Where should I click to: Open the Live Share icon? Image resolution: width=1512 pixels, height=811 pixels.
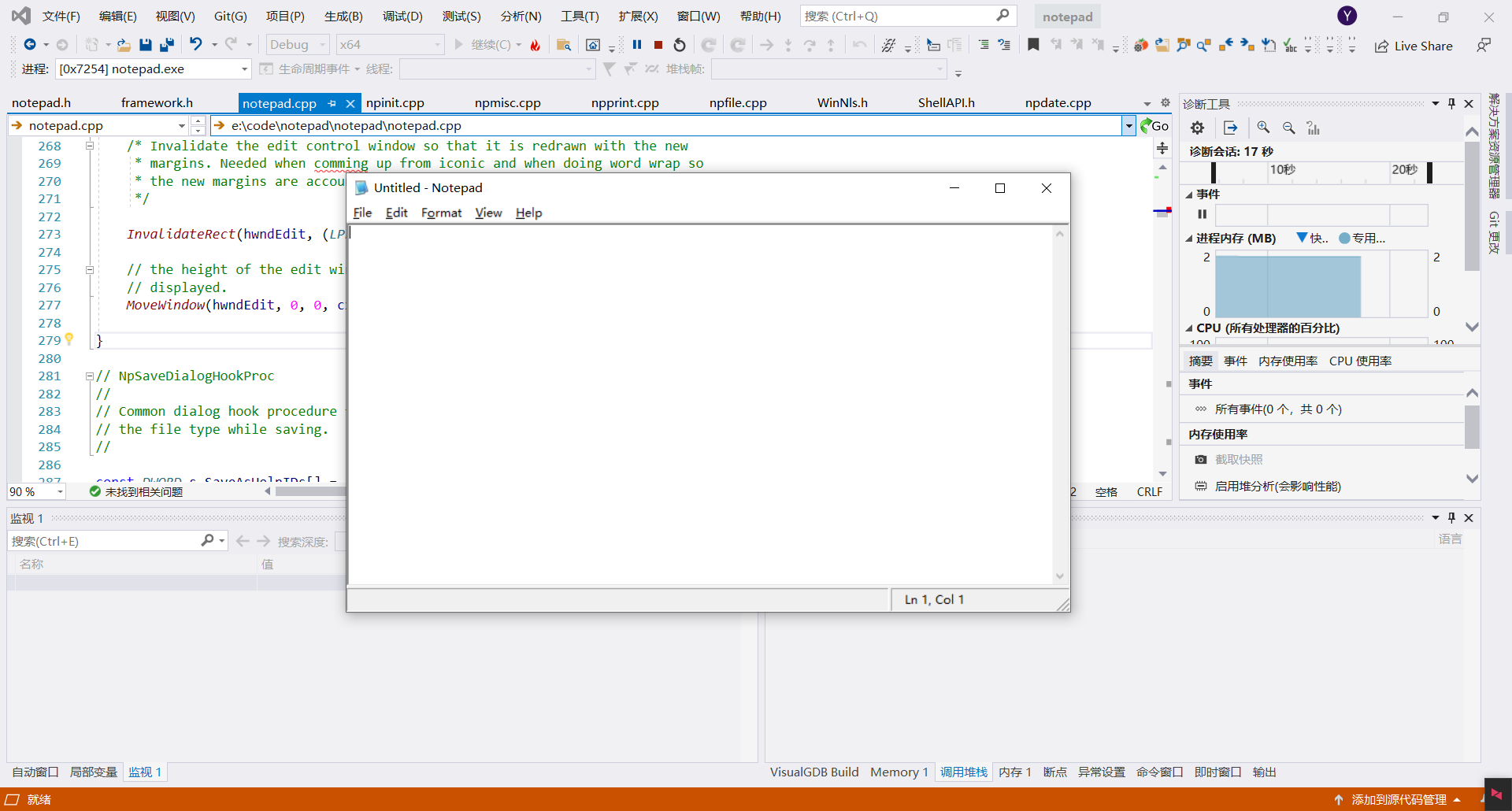click(1383, 46)
